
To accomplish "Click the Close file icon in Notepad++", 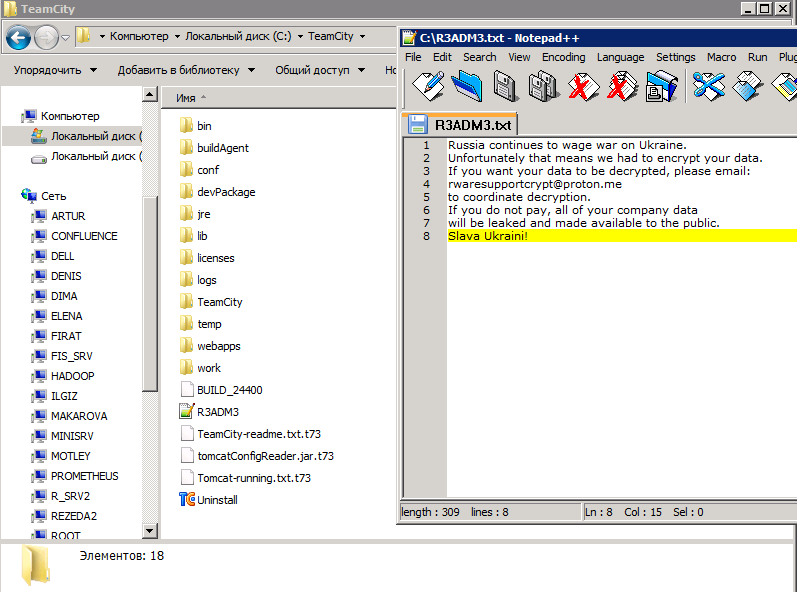I will tap(584, 86).
